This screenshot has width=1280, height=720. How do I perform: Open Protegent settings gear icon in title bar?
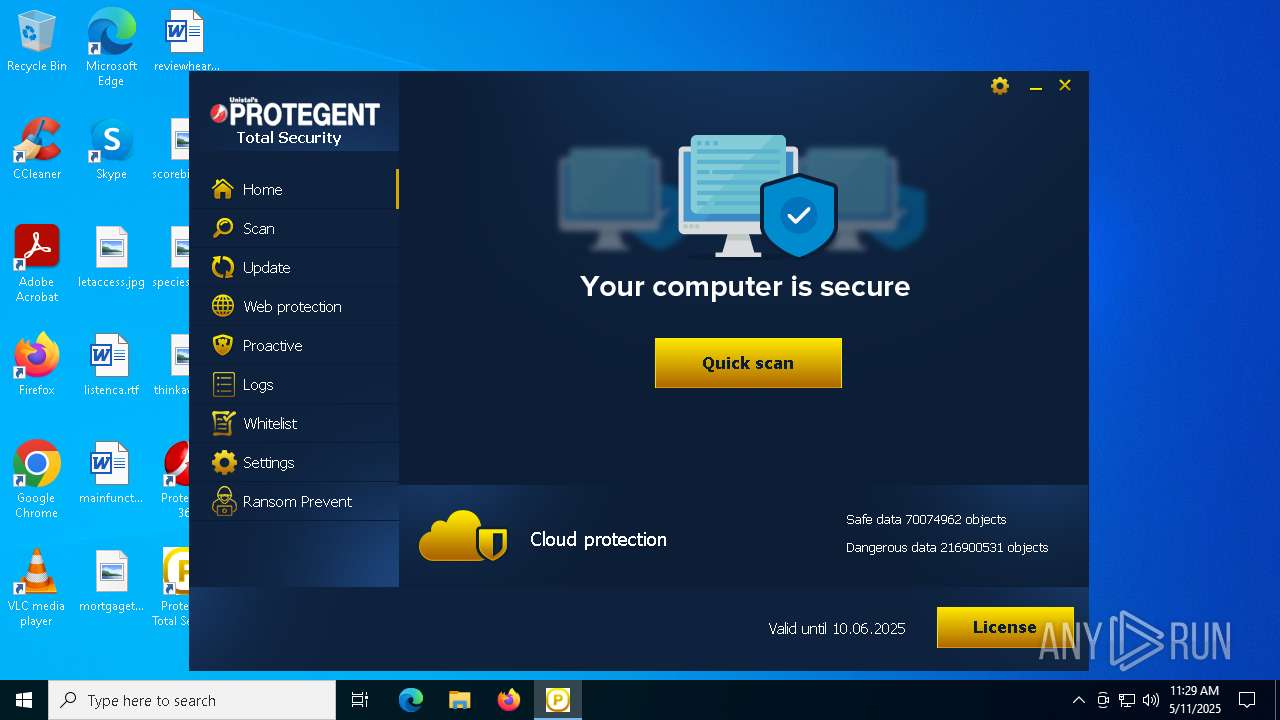[x=1000, y=86]
